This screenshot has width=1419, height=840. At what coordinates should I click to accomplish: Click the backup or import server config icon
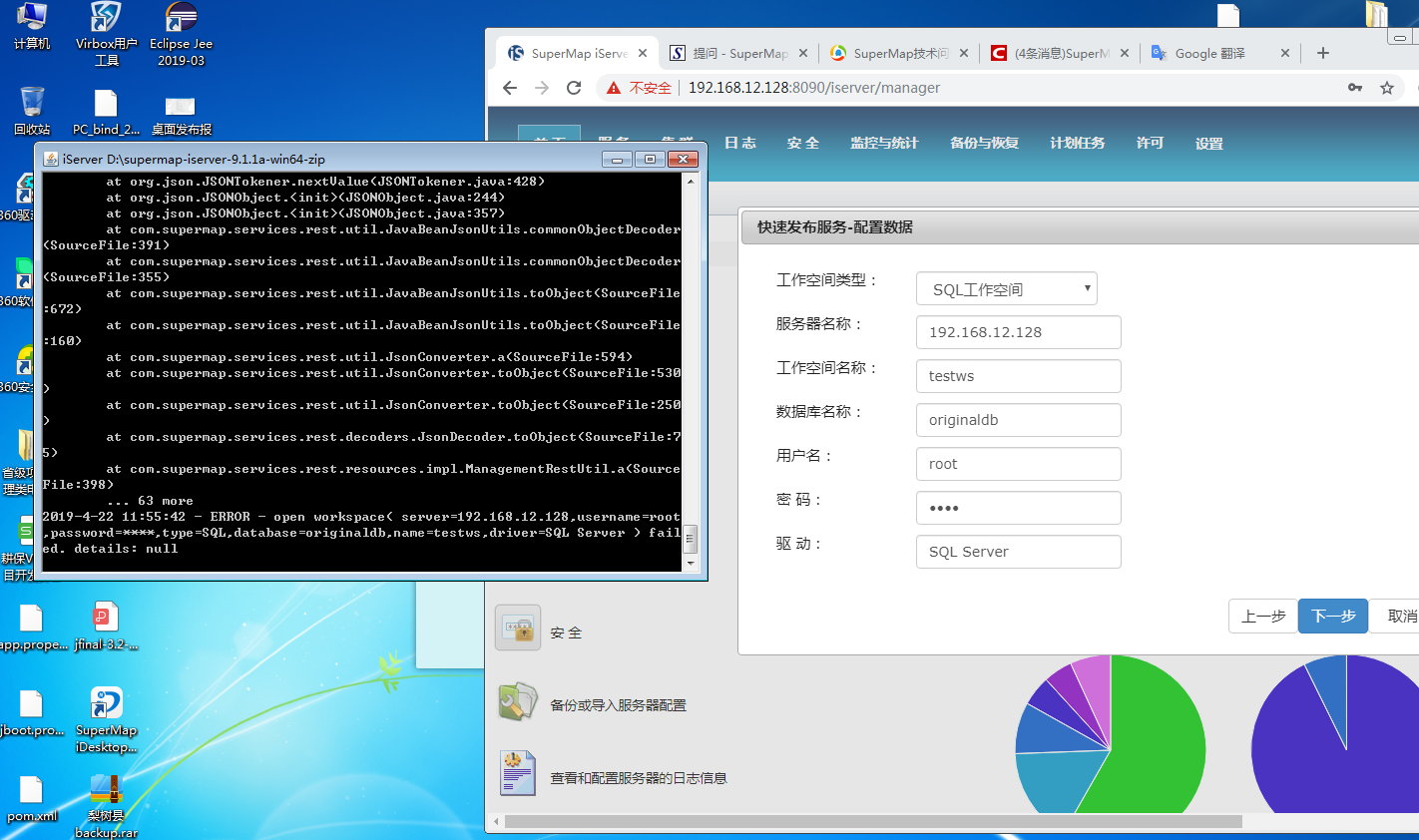point(518,702)
